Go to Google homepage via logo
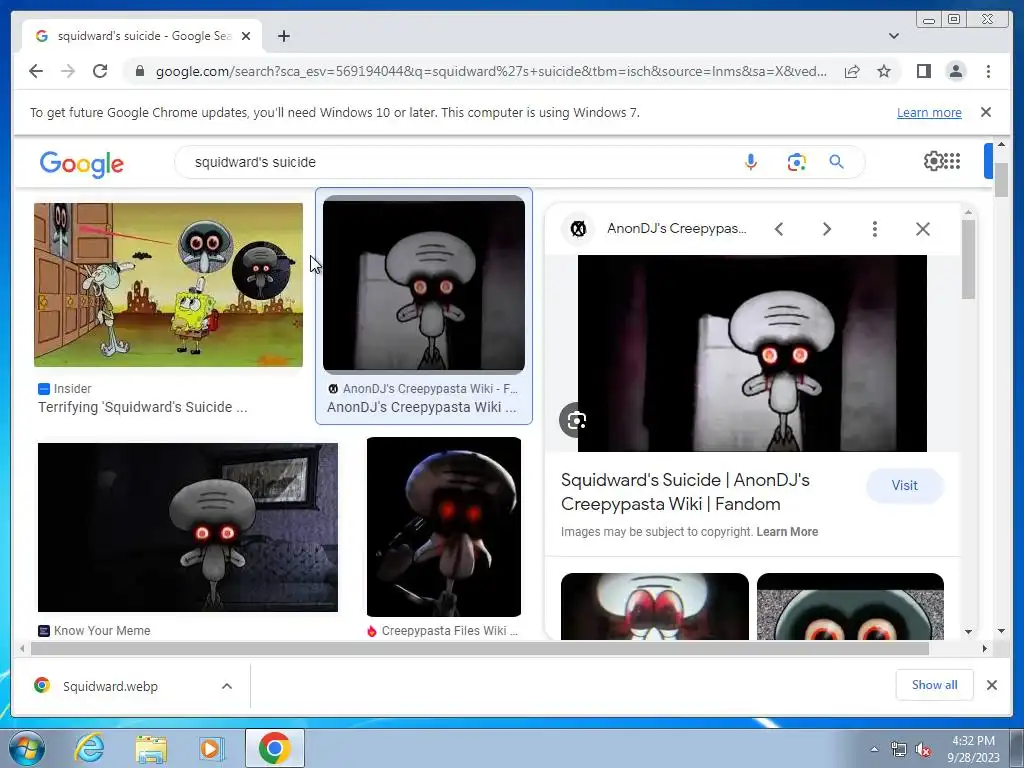 [82, 163]
